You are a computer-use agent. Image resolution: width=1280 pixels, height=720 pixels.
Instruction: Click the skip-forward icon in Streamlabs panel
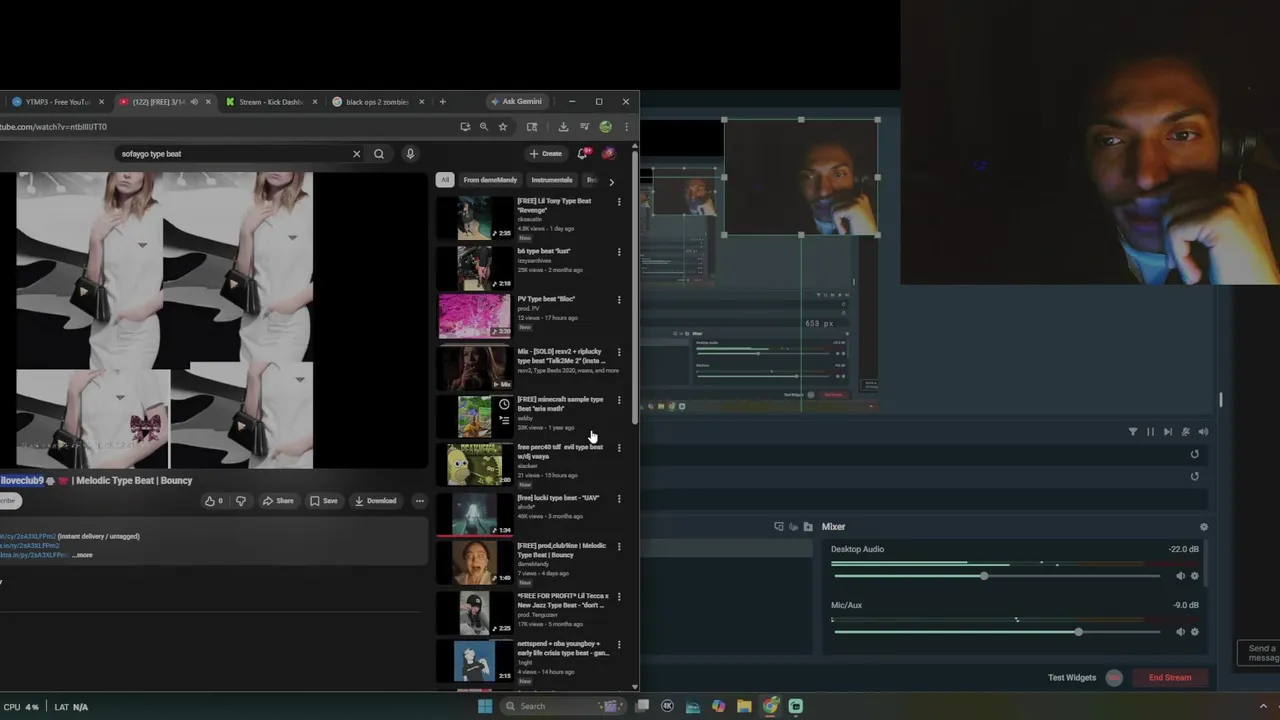[1167, 432]
